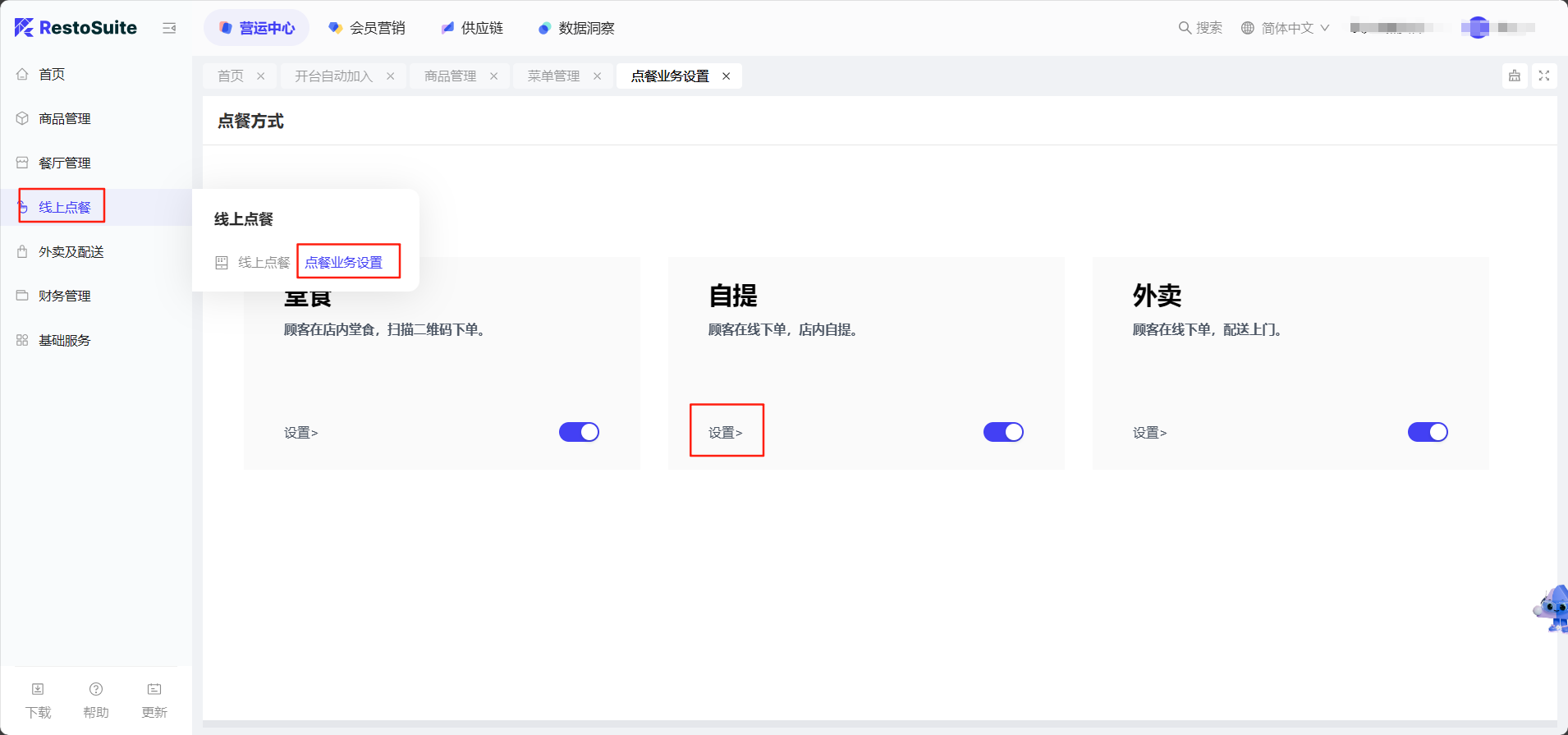Close the 开台自动加入 tab
Viewport: 1568px width, 735px height.
pyautogui.click(x=391, y=76)
